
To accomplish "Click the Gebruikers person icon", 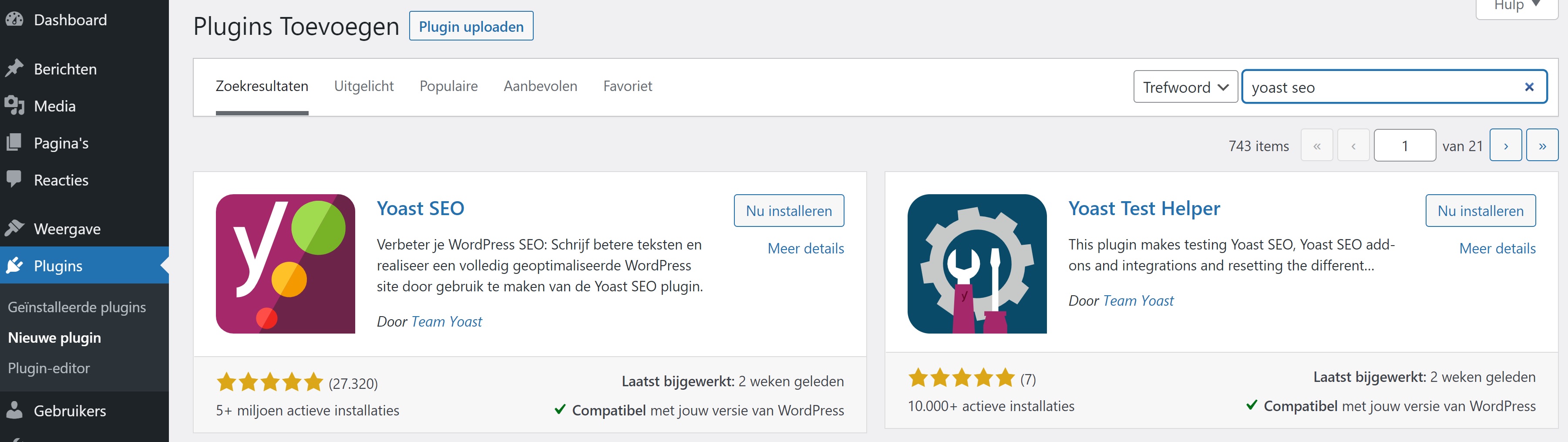I will point(15,410).
